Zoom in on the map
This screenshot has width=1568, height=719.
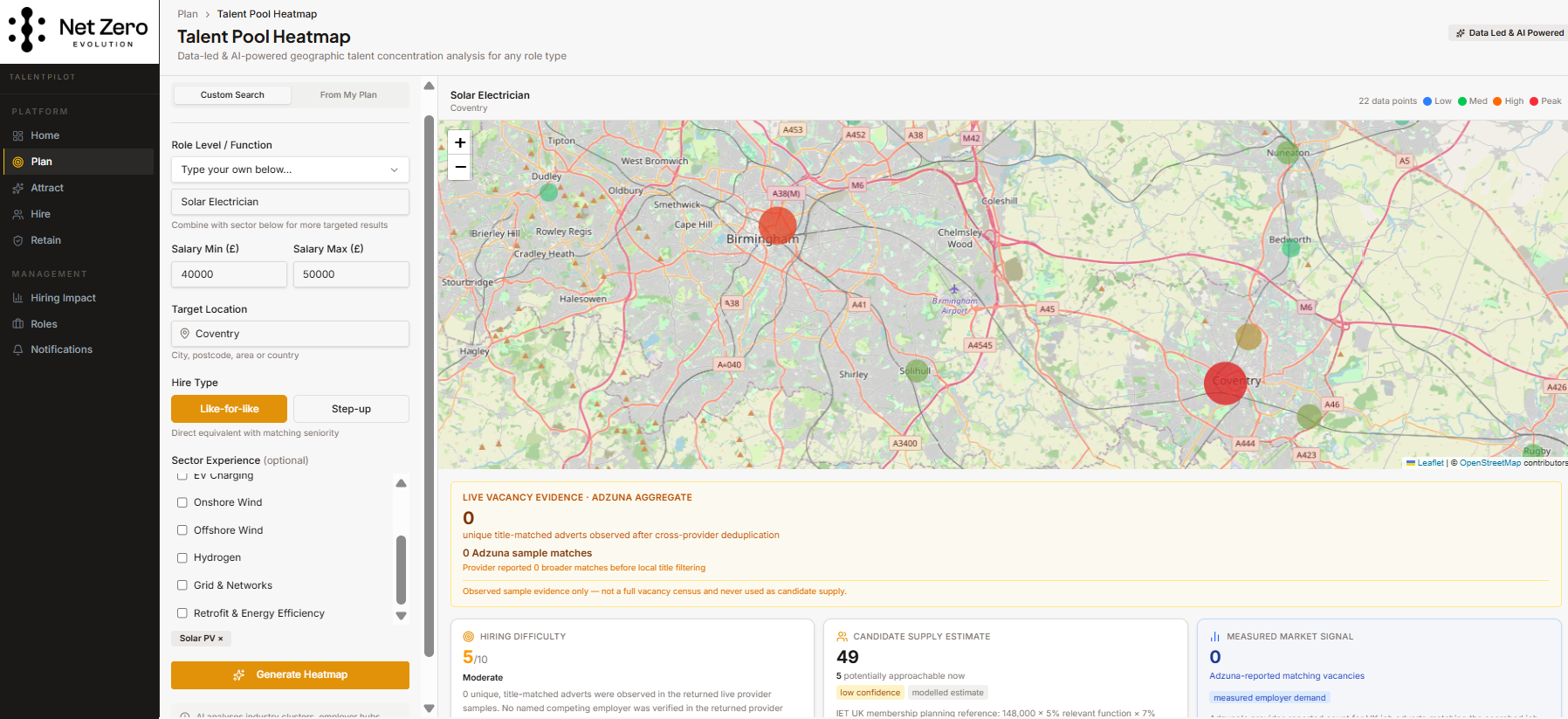460,142
